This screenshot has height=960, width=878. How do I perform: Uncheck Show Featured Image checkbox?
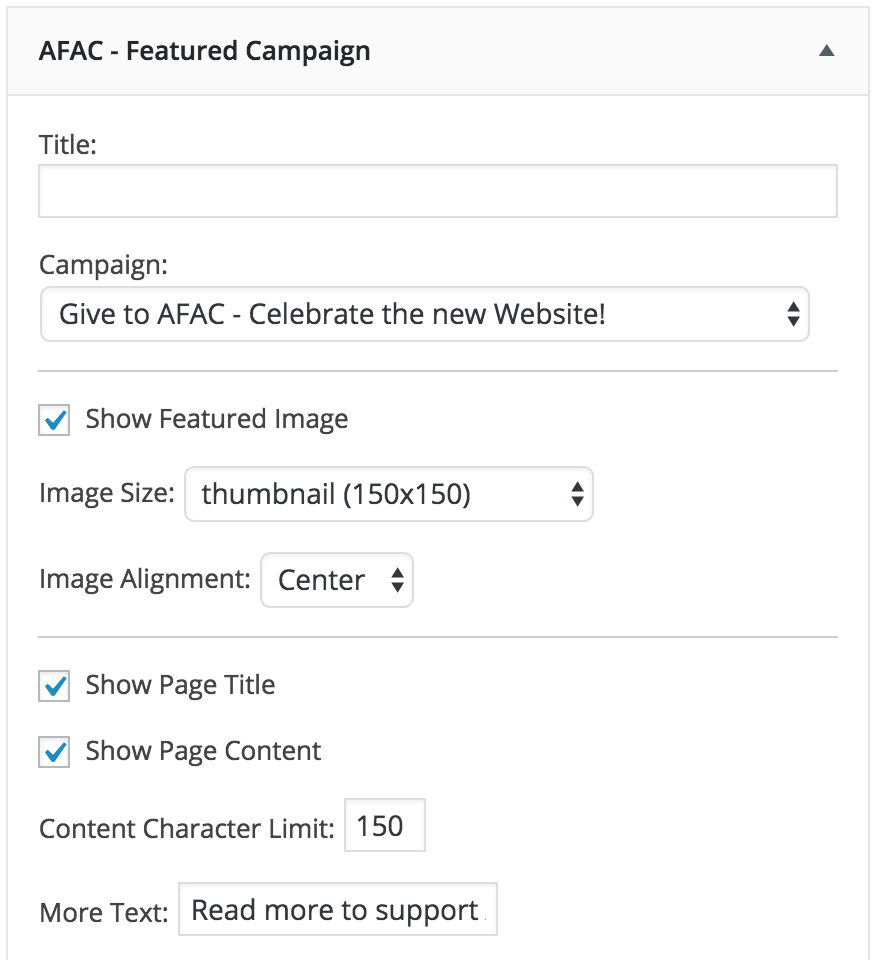pyautogui.click(x=54, y=420)
